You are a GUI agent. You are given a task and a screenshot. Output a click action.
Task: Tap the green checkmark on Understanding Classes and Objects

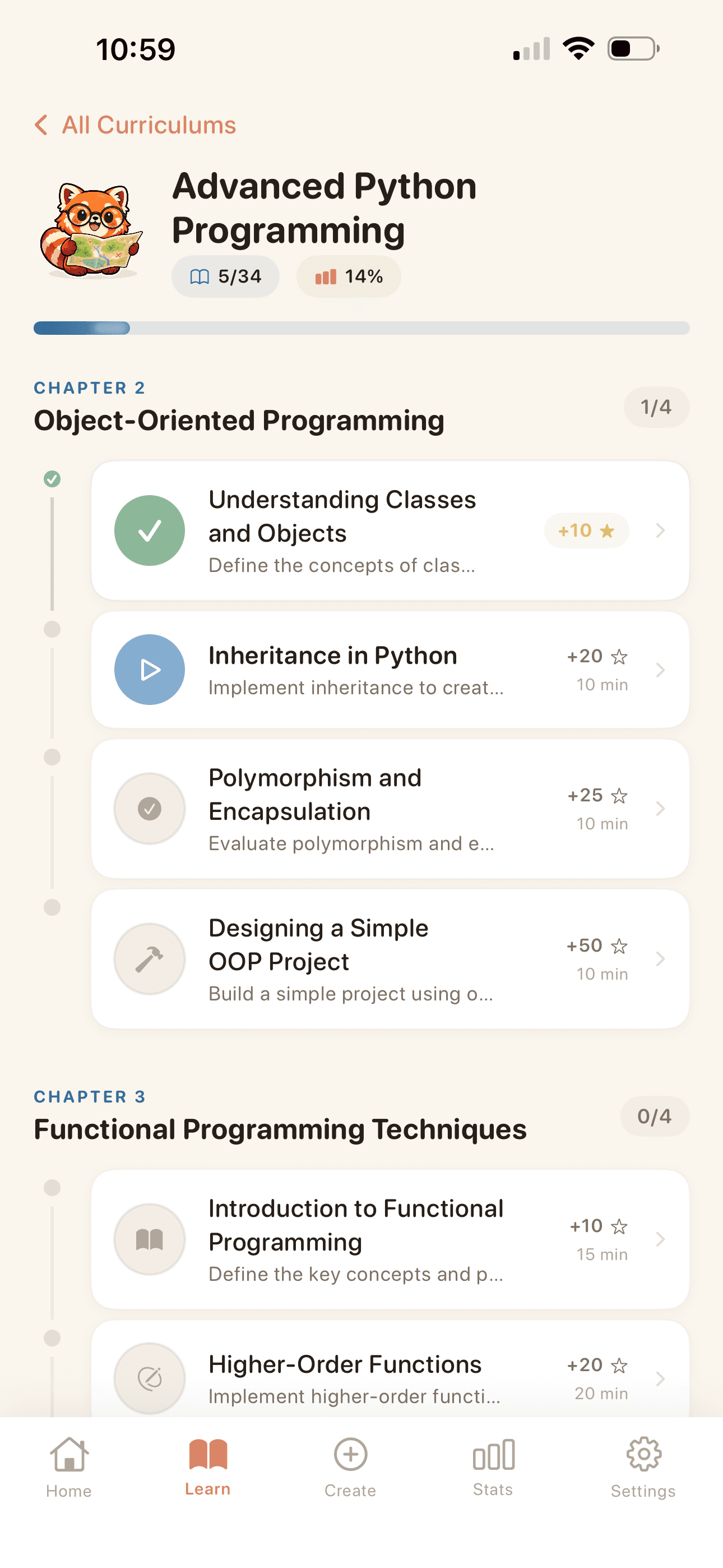point(149,531)
